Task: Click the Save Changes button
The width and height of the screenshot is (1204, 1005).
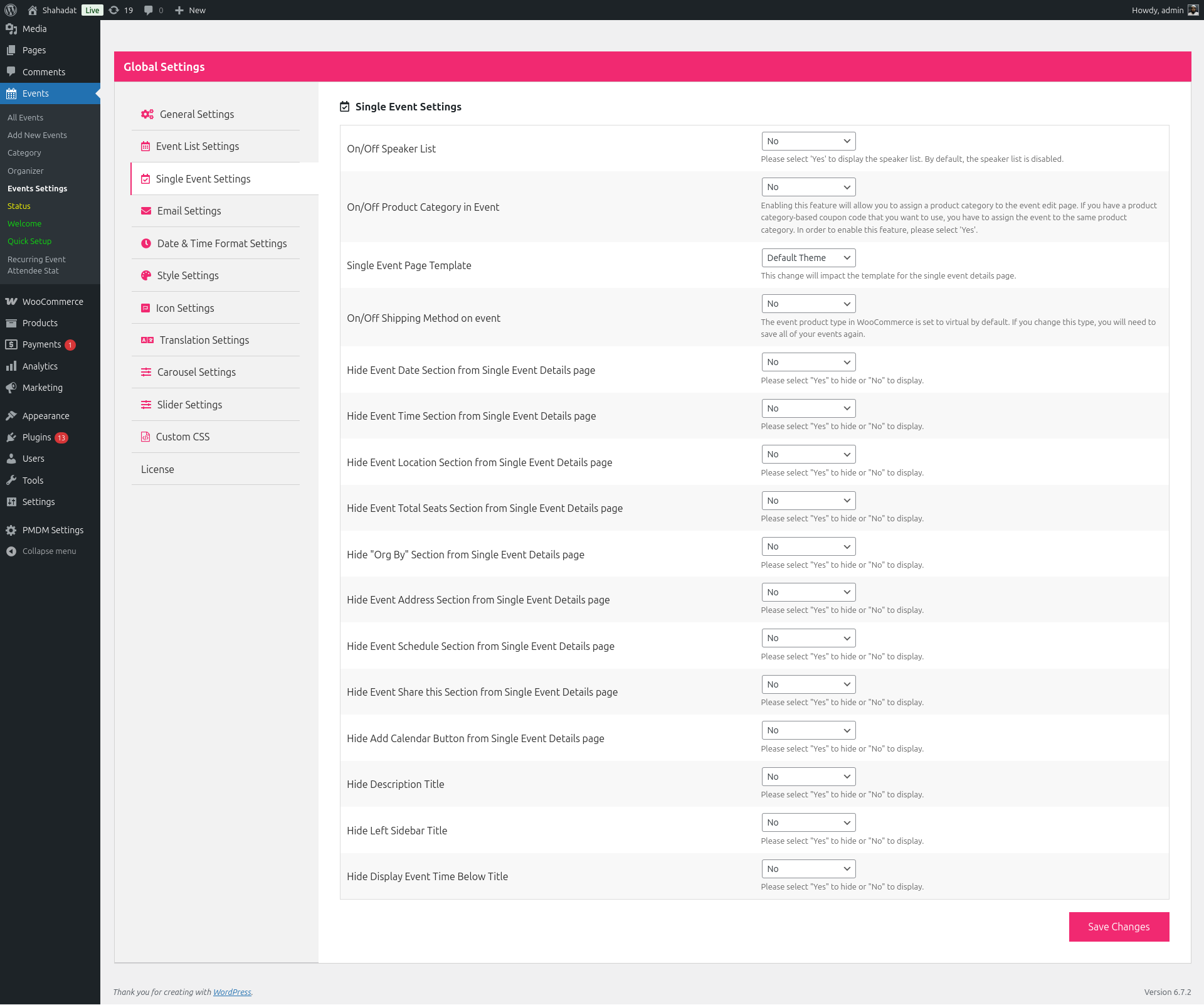Action: point(1119,927)
